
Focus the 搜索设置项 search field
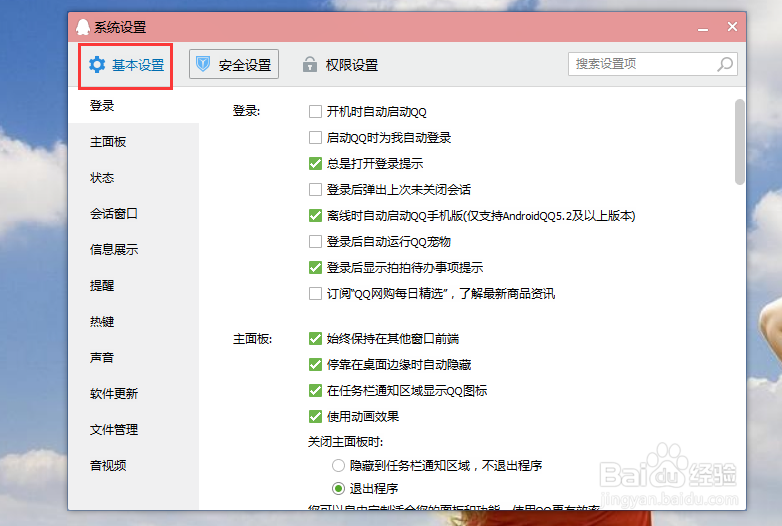point(652,64)
